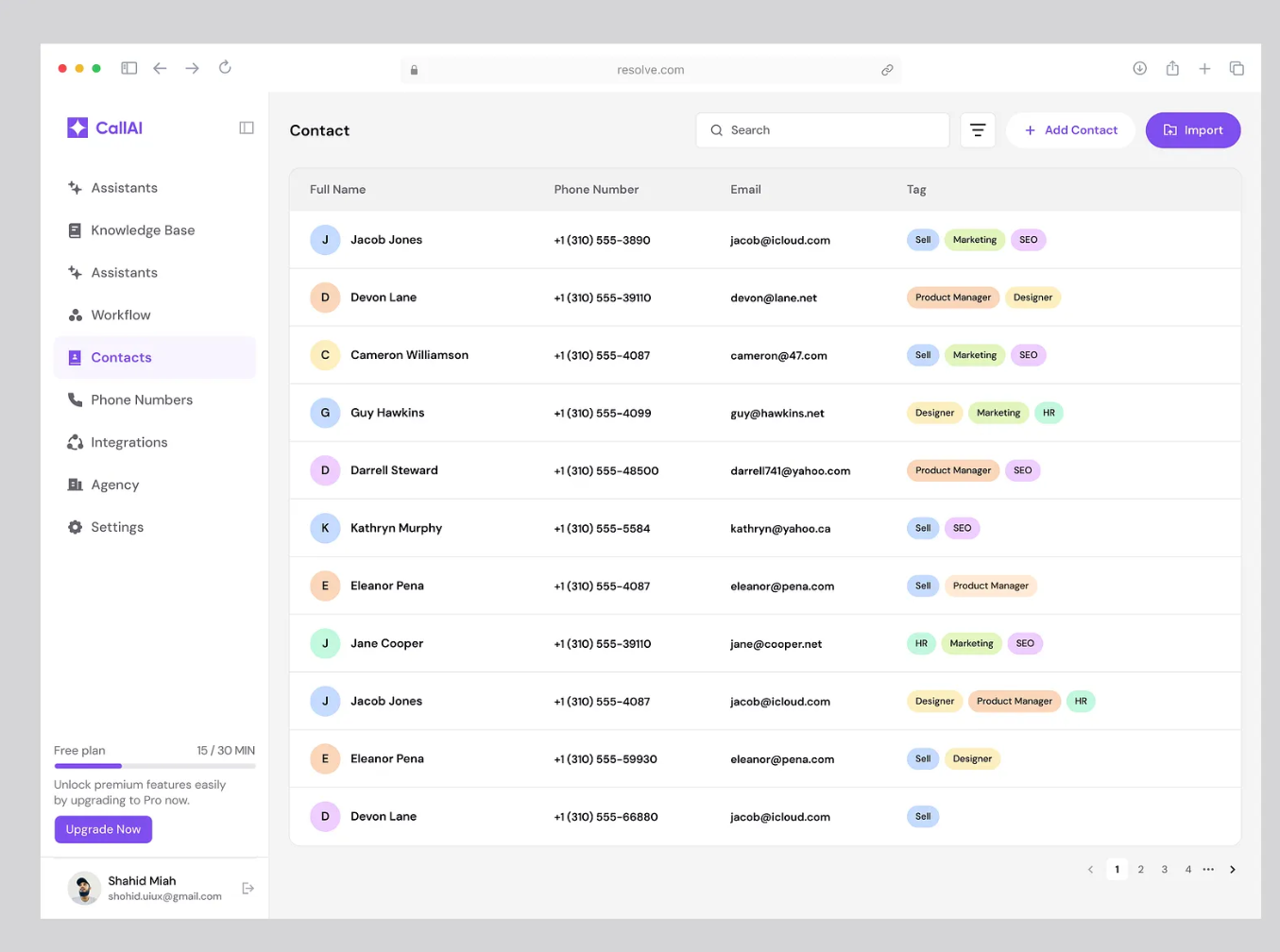Screen dimensions: 1280x952
Task: Open the filter options button
Action: tap(978, 130)
